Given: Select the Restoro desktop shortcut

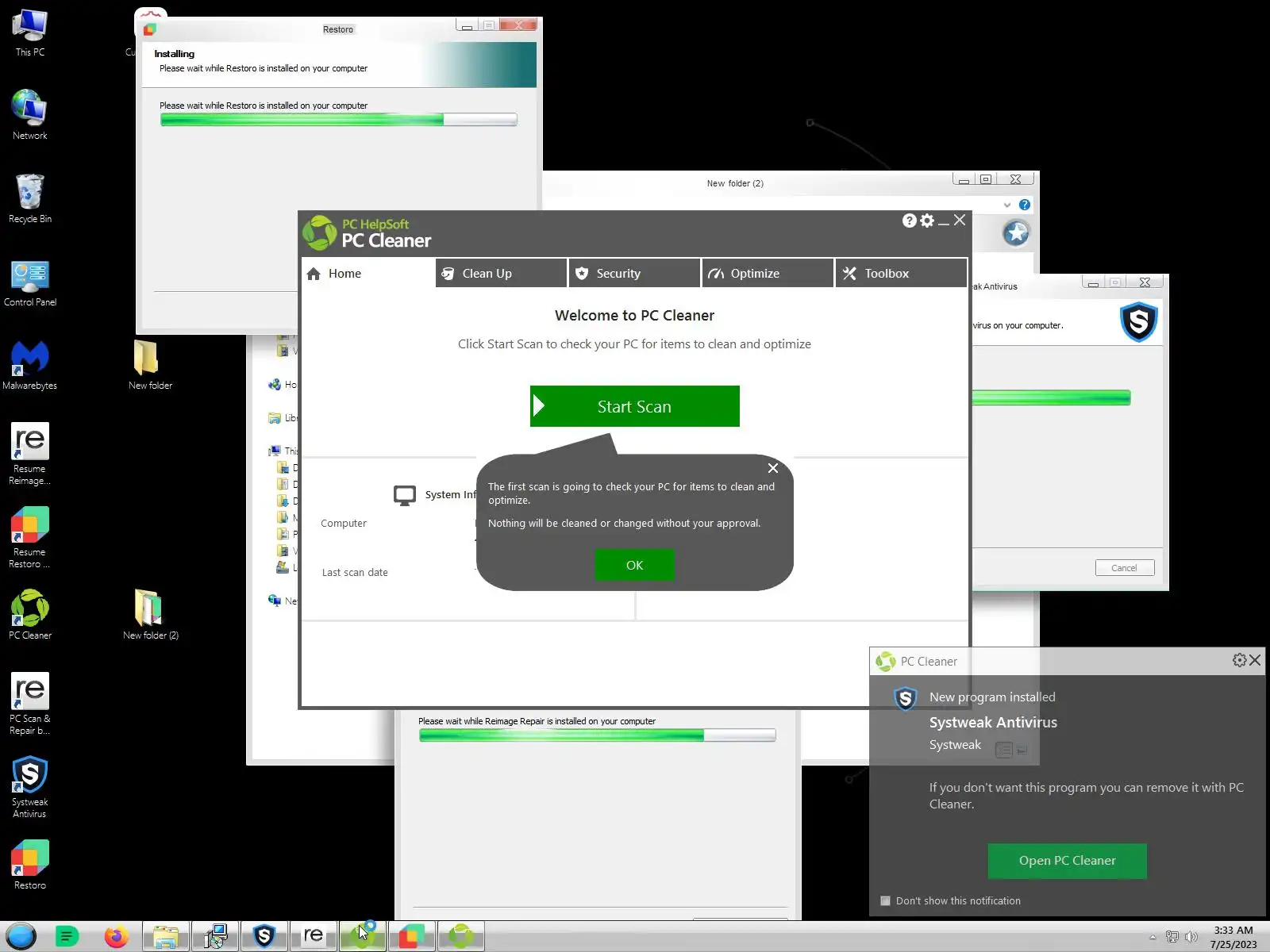Looking at the screenshot, I should pyautogui.click(x=30, y=865).
